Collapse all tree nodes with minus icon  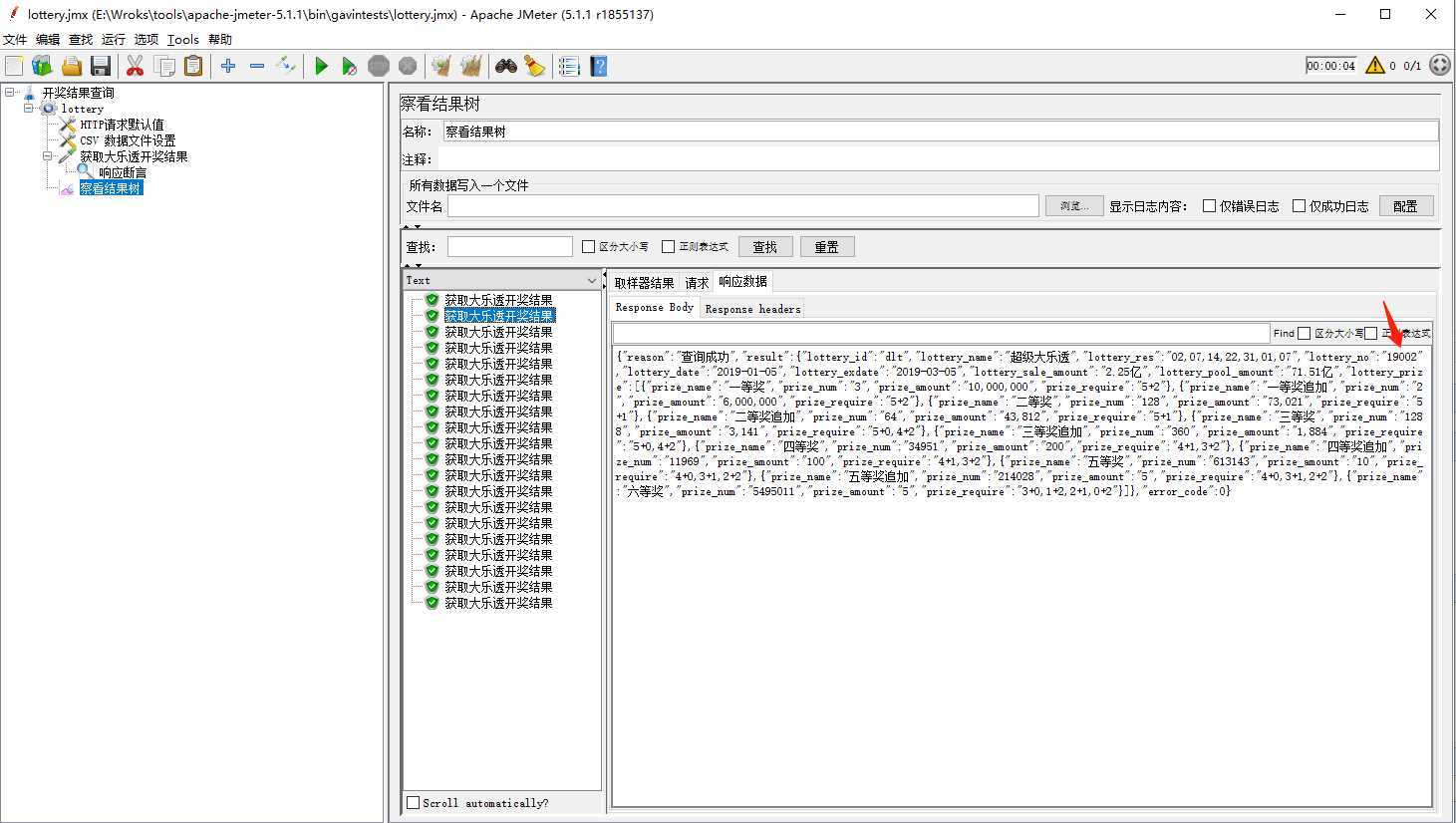click(257, 66)
